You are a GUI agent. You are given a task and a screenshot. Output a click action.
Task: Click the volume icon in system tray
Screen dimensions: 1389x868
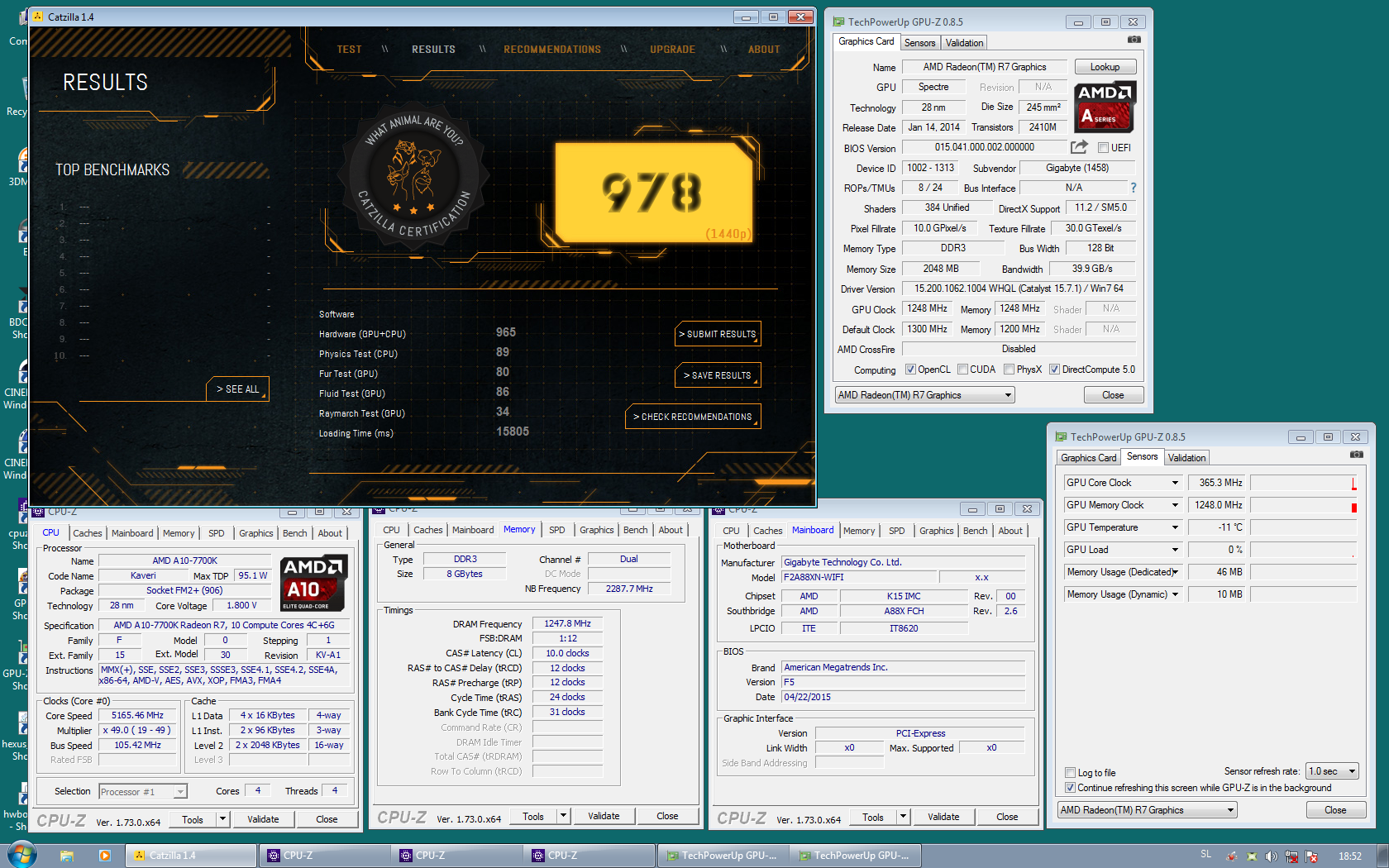[1272, 856]
